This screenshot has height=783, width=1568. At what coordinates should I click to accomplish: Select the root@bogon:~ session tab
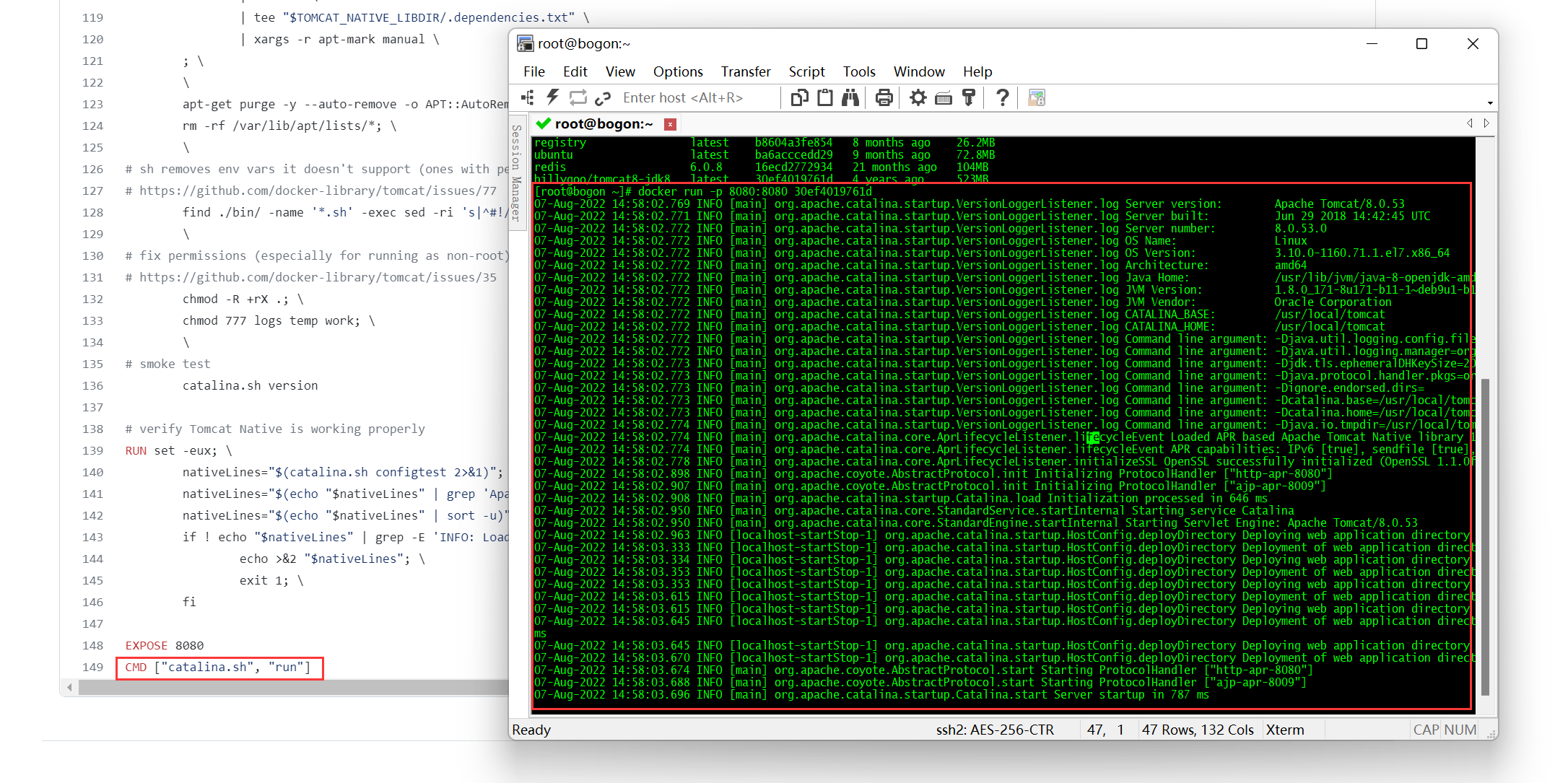click(604, 124)
